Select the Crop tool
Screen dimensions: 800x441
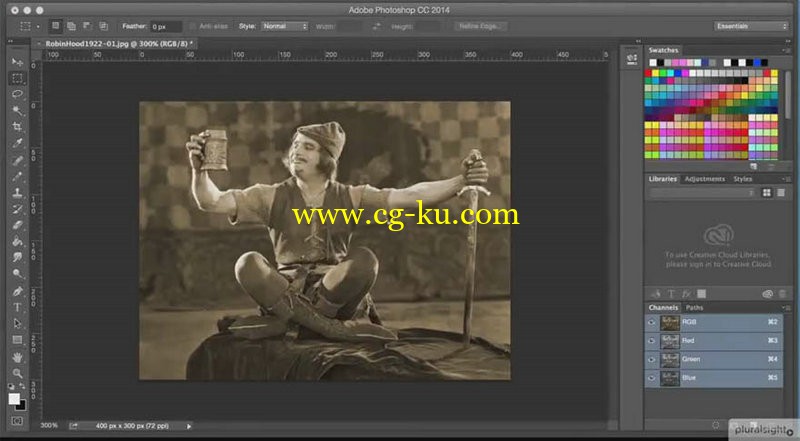point(17,127)
